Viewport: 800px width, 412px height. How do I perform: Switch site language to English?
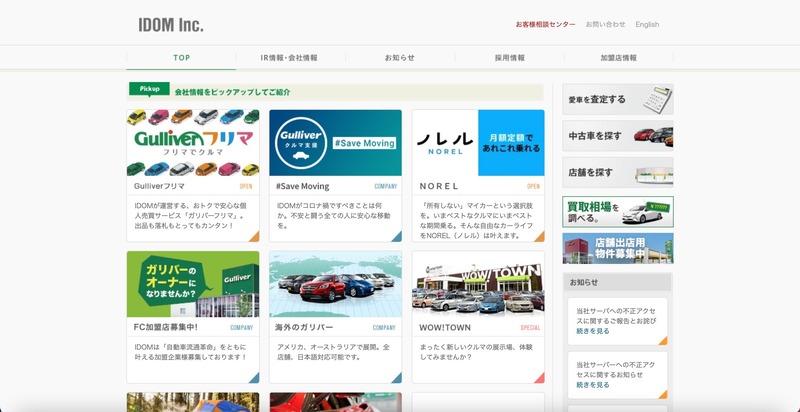[x=647, y=24]
